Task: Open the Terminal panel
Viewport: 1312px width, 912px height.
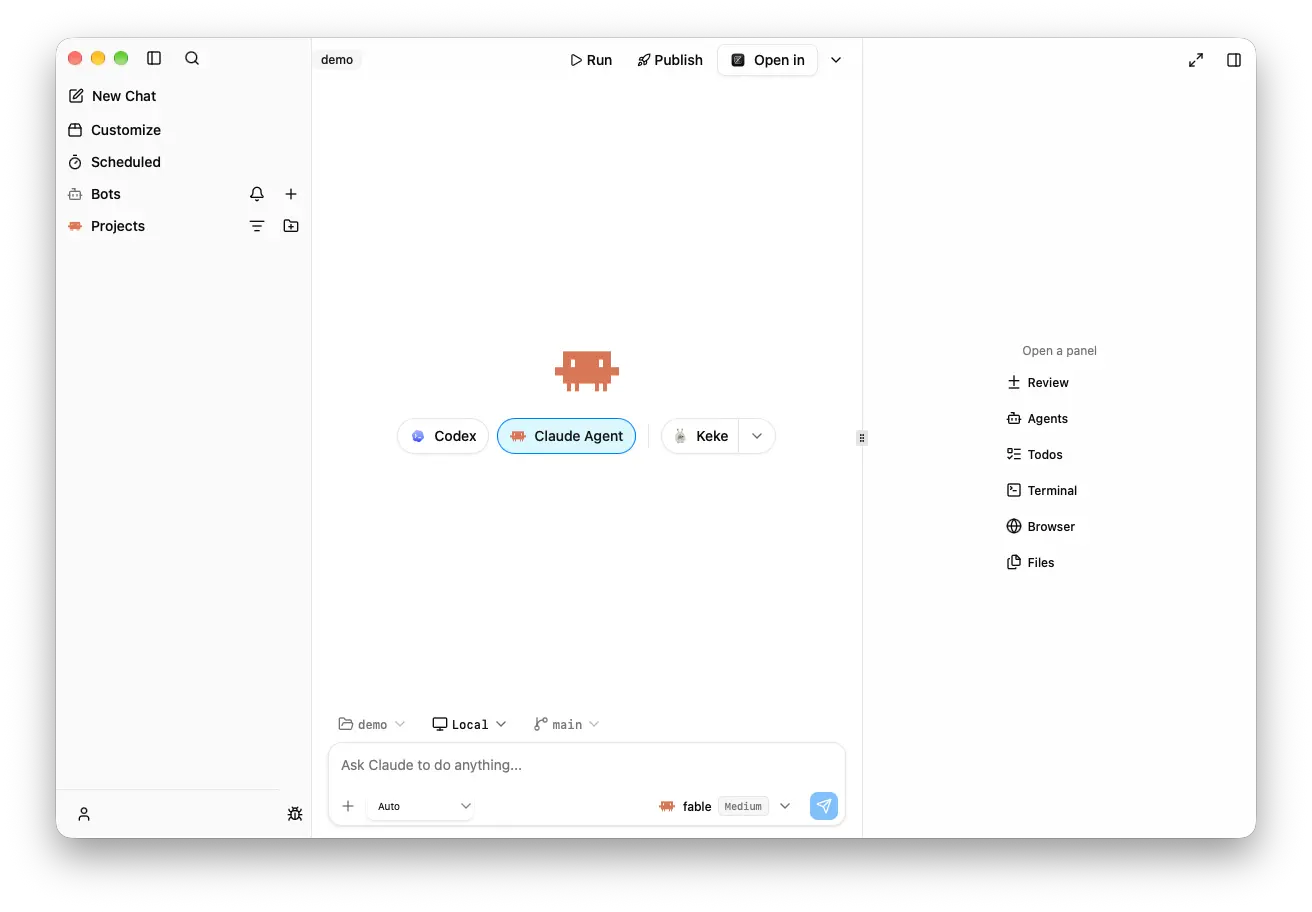Action: coord(1042,491)
